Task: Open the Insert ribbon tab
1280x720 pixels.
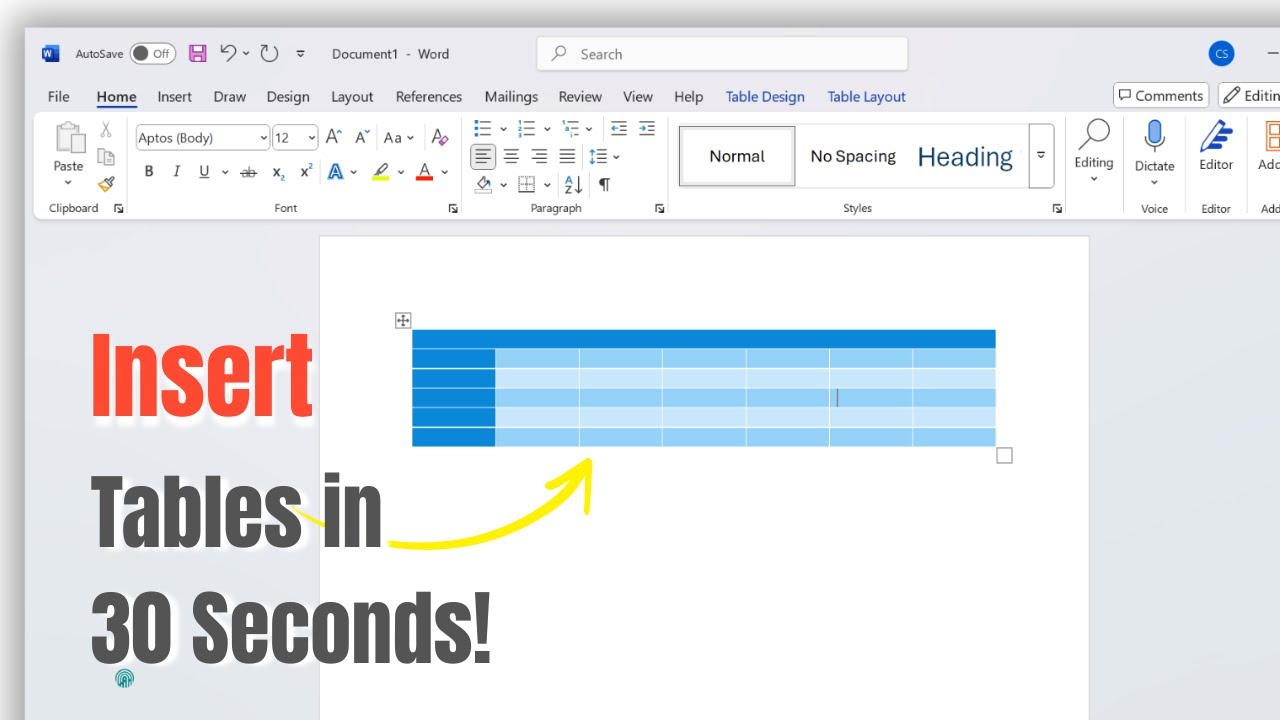Action: (x=174, y=97)
